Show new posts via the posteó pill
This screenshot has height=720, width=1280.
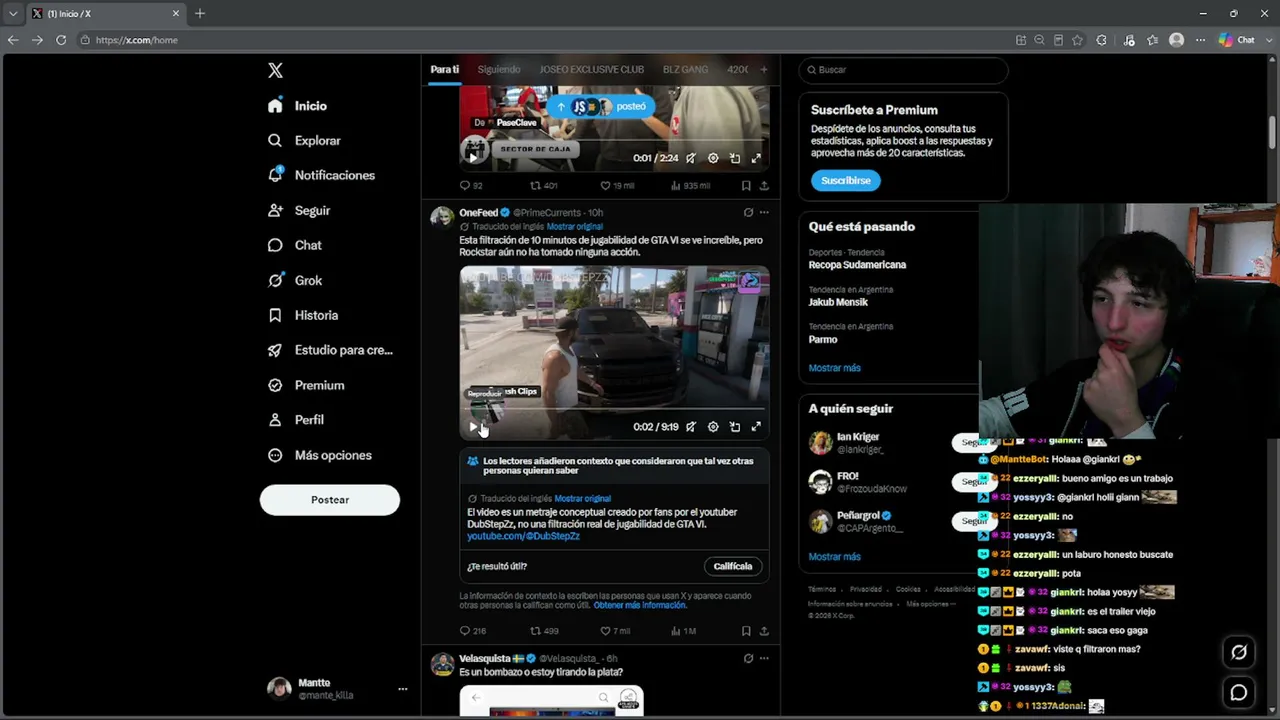[601, 107]
